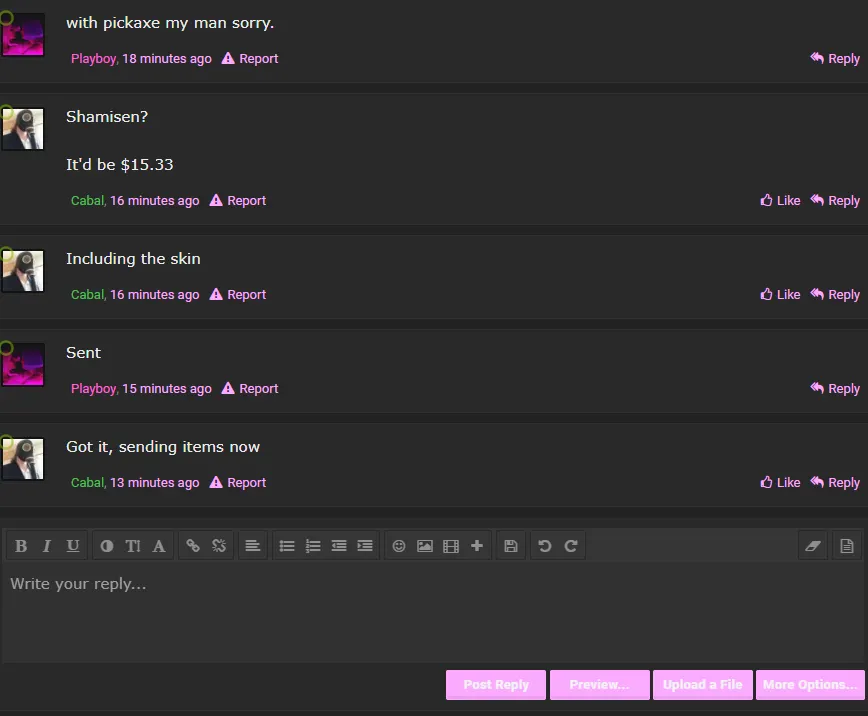Insert media using the film icon

pyautogui.click(x=451, y=546)
